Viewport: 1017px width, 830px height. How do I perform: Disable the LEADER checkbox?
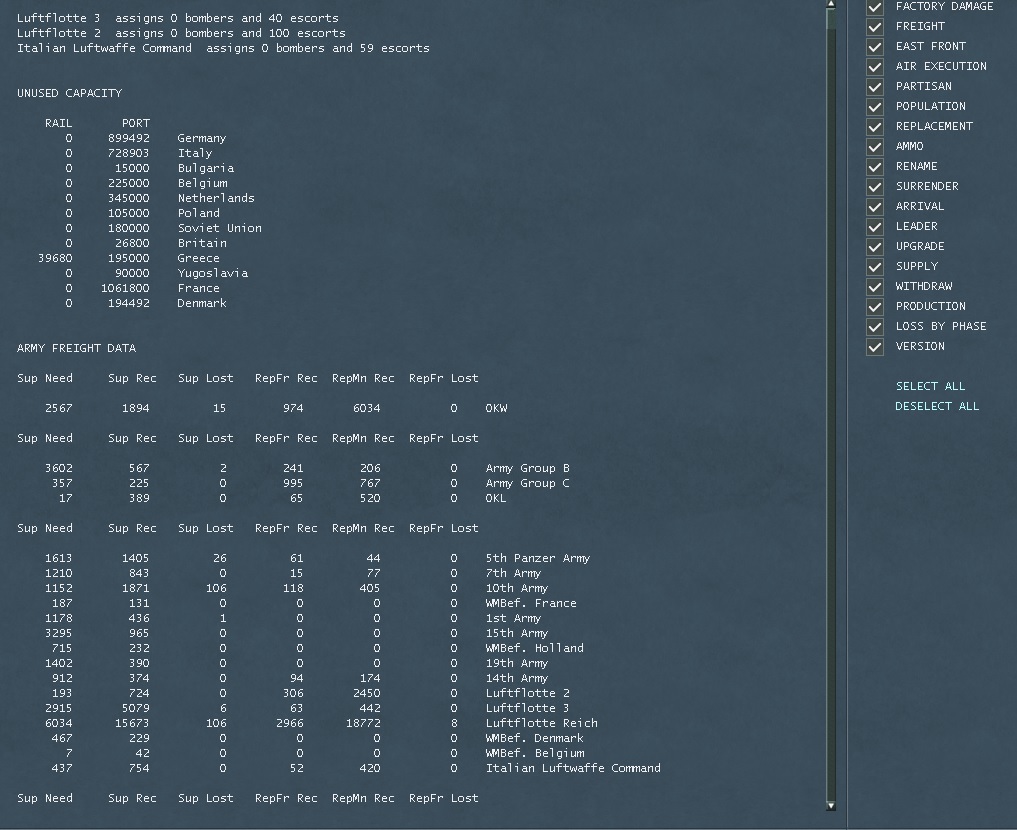click(x=875, y=227)
